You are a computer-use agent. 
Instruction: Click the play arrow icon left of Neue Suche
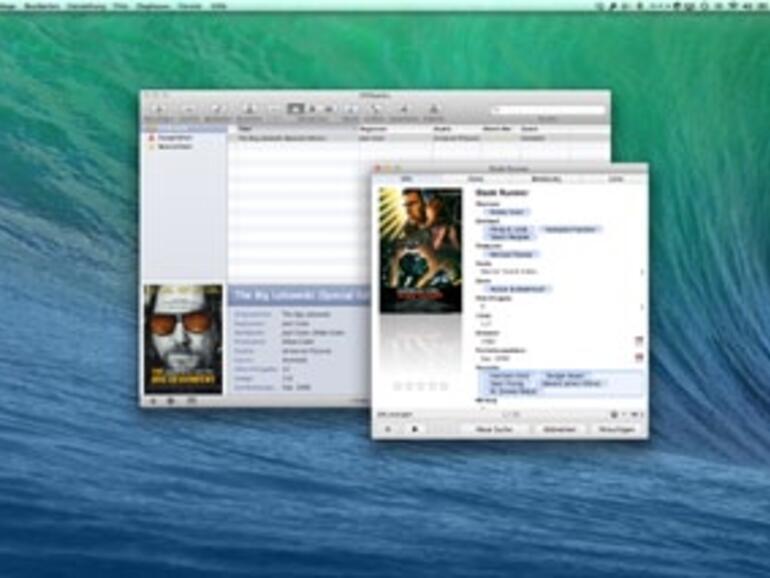point(415,429)
